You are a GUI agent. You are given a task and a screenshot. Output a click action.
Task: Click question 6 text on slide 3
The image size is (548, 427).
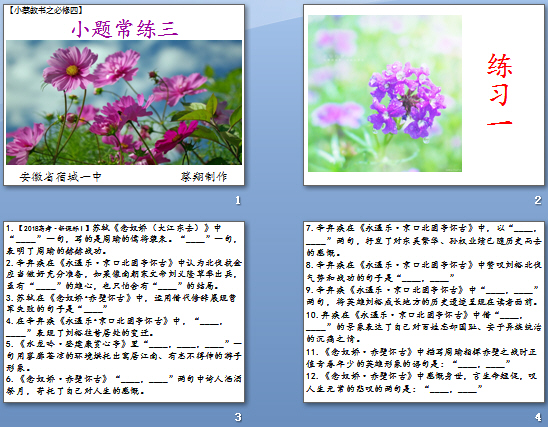tap(124, 385)
